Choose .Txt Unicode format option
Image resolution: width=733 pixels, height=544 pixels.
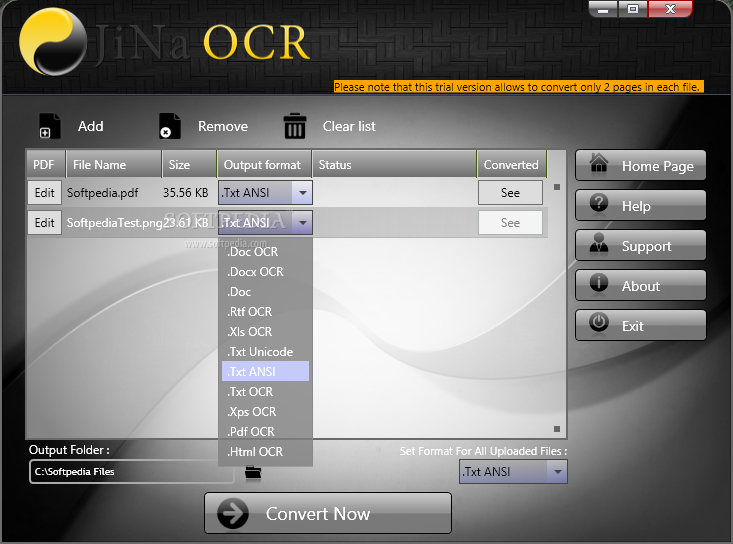265,352
